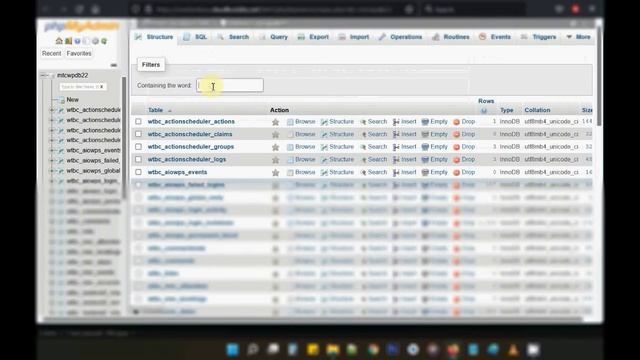Screen dimensions: 640x360
Task: Expand first wtbc_actionschedule tree item
Action: [52, 110]
